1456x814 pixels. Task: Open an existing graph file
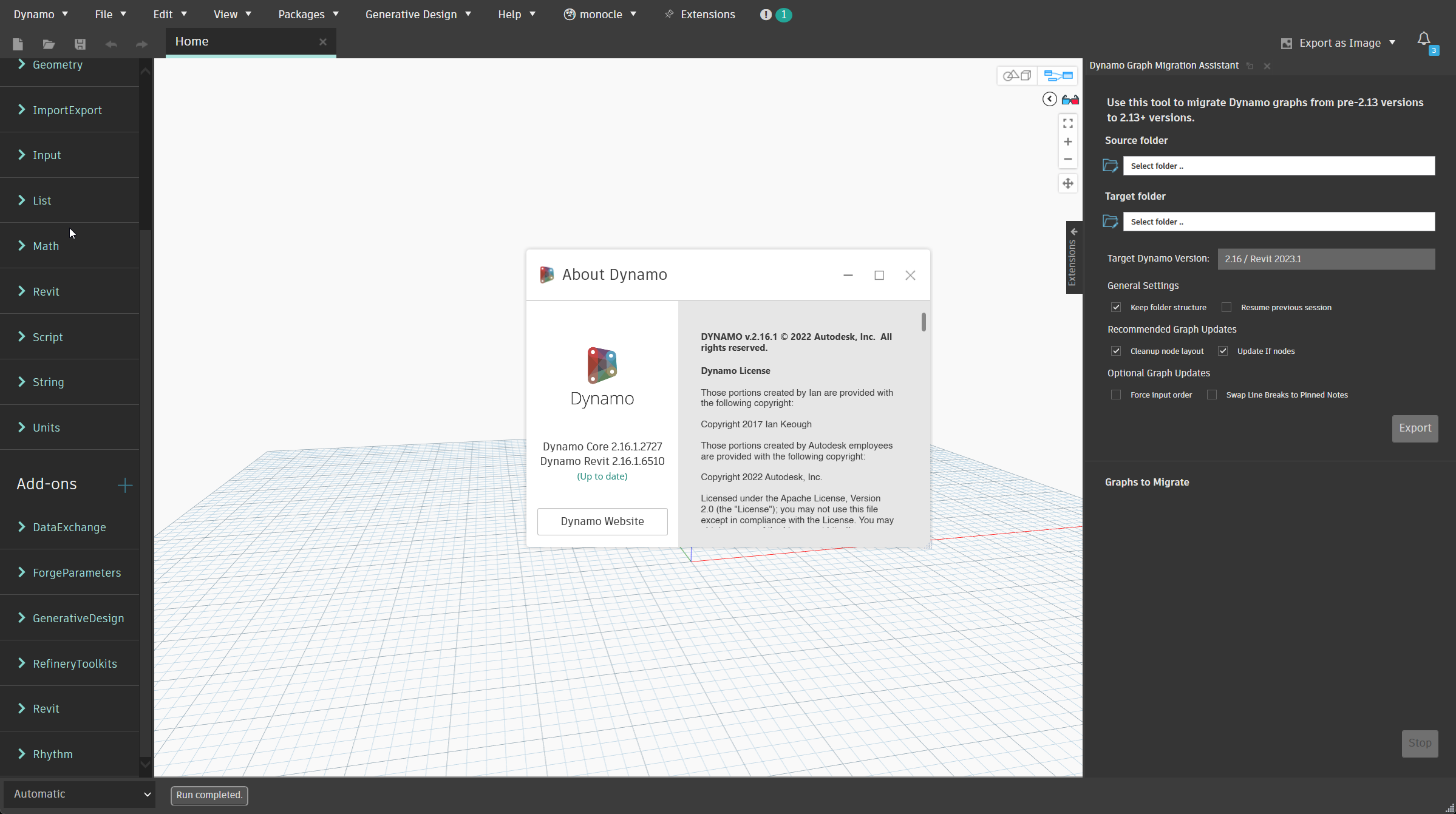[49, 44]
